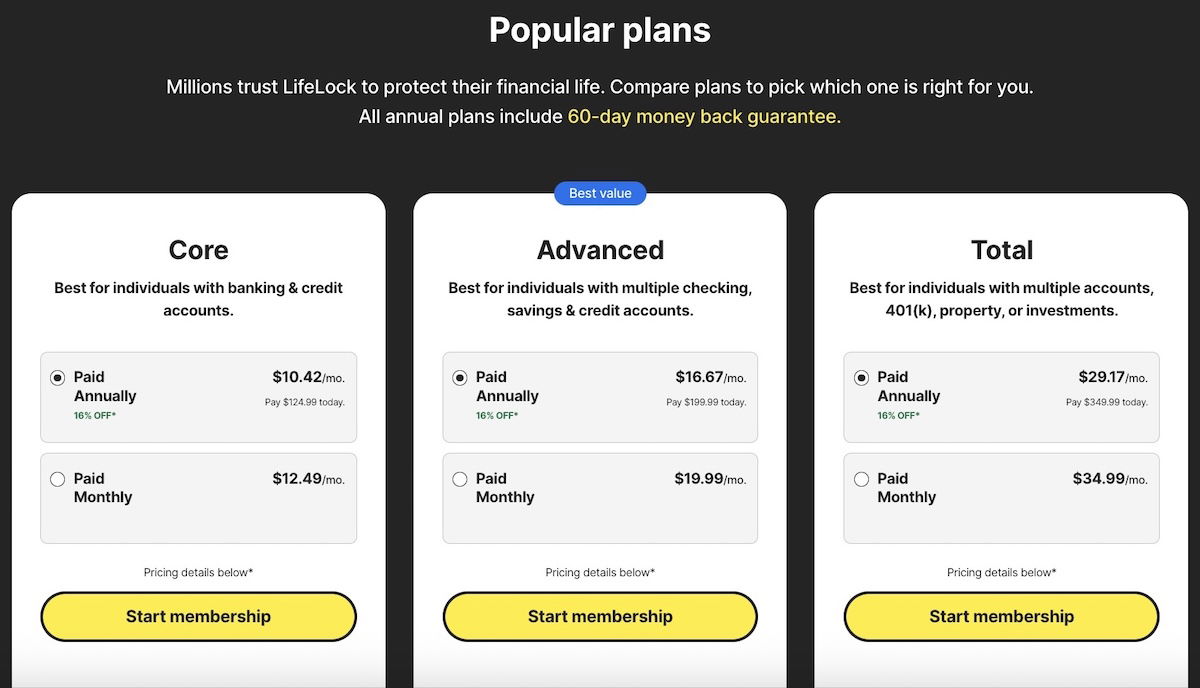Choose Paid Monthly radio for Advanced plan
The image size is (1200, 688).
pyautogui.click(x=460, y=479)
